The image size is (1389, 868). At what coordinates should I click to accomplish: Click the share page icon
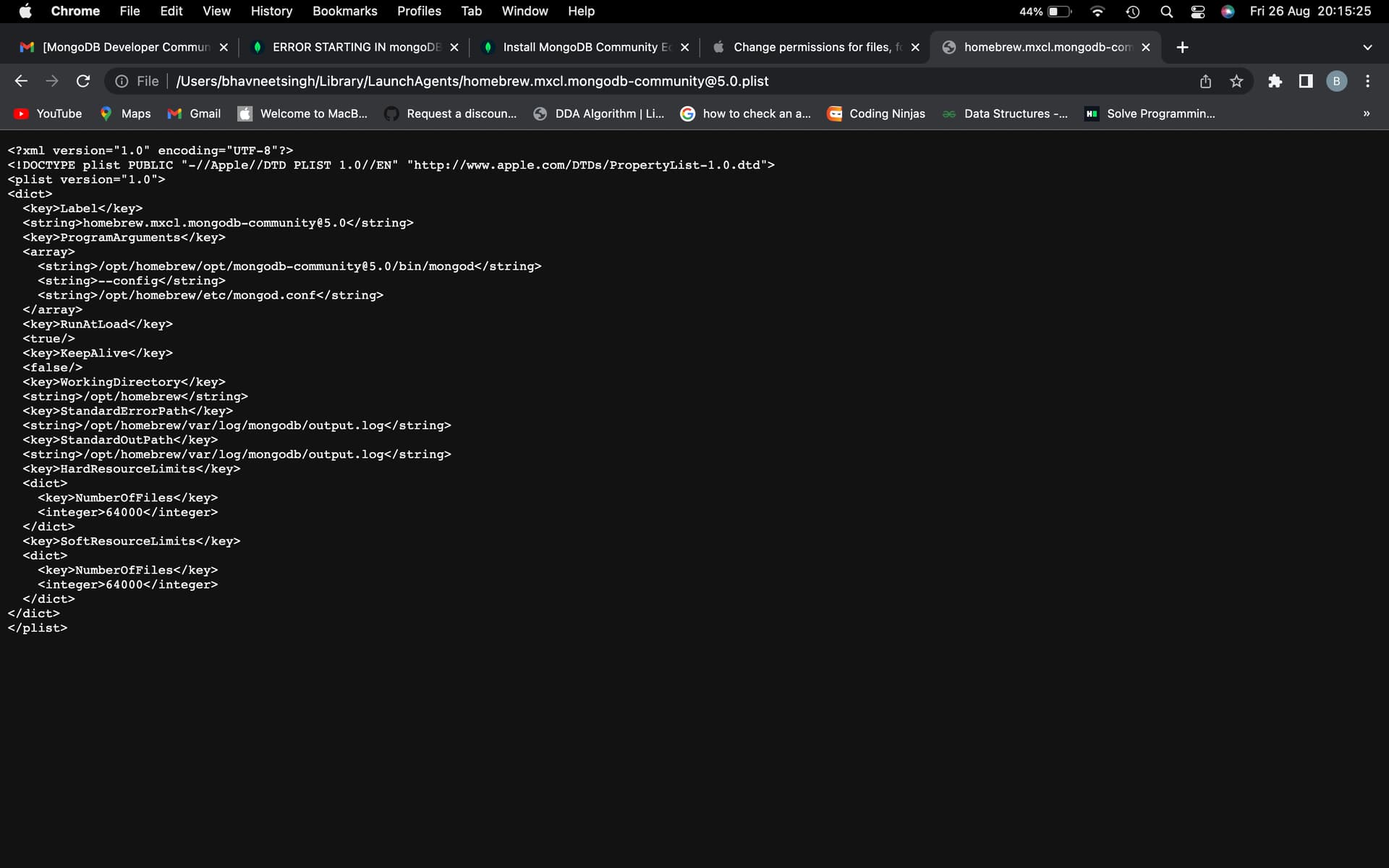(1205, 81)
